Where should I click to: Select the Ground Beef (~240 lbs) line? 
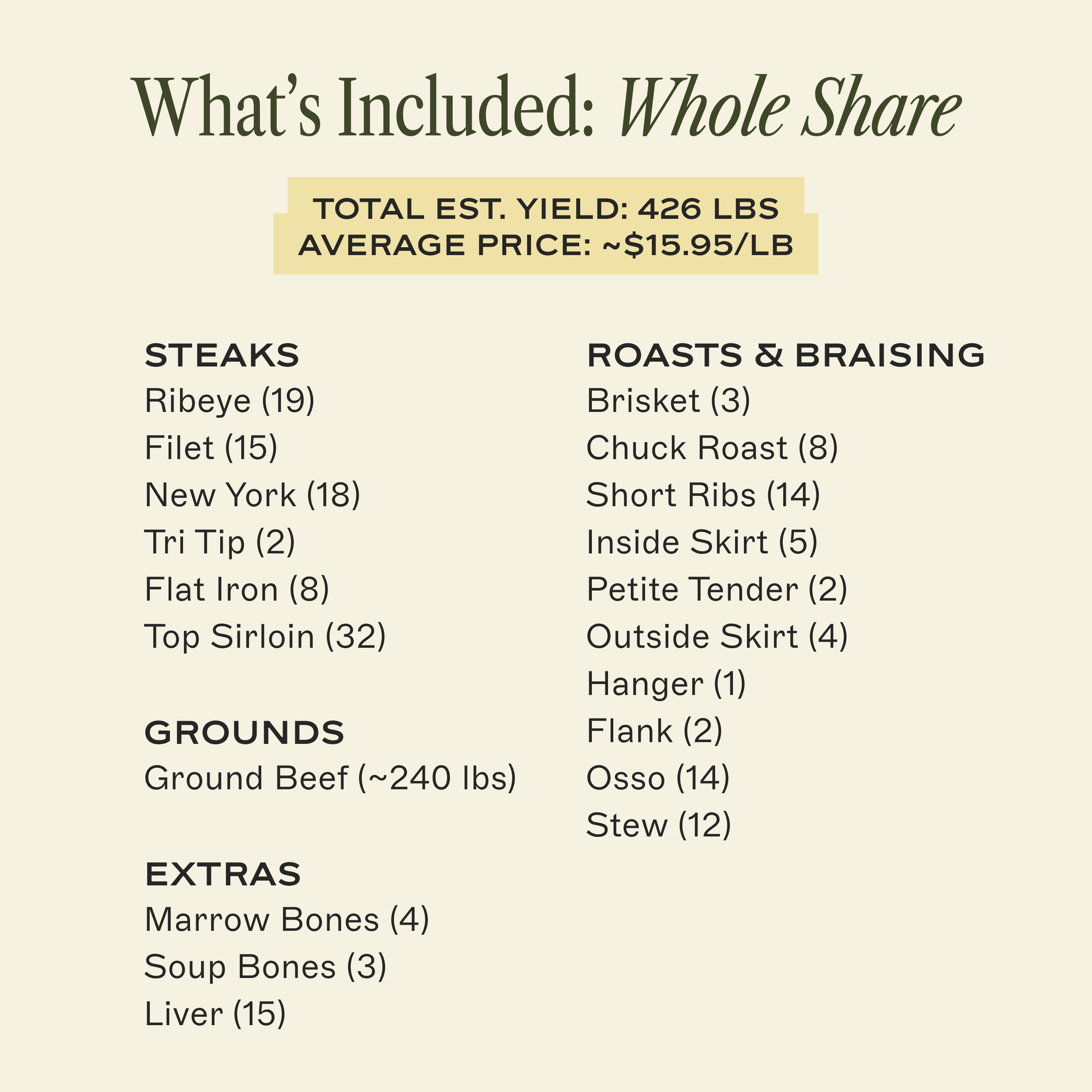pyautogui.click(x=330, y=778)
